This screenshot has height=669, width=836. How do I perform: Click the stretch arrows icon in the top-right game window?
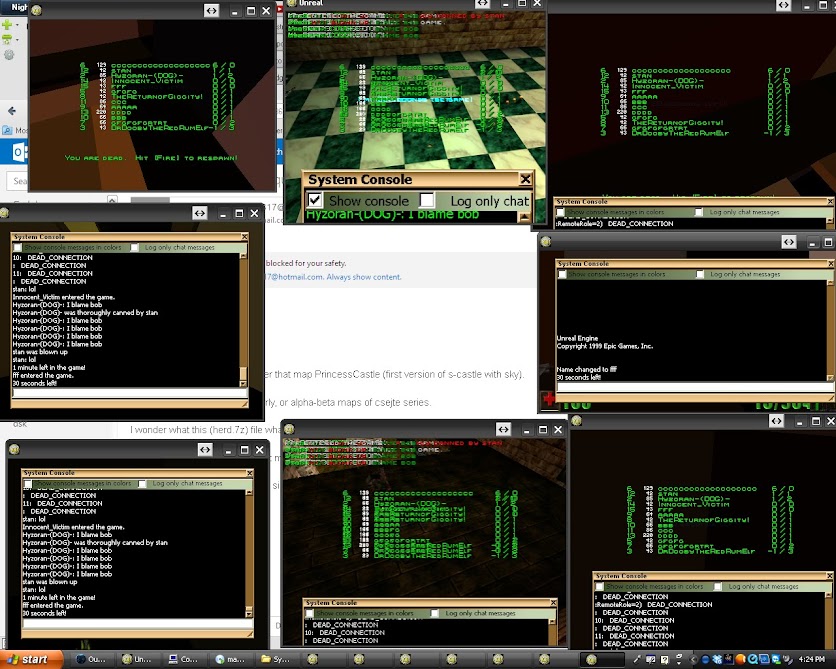click(x=783, y=5)
